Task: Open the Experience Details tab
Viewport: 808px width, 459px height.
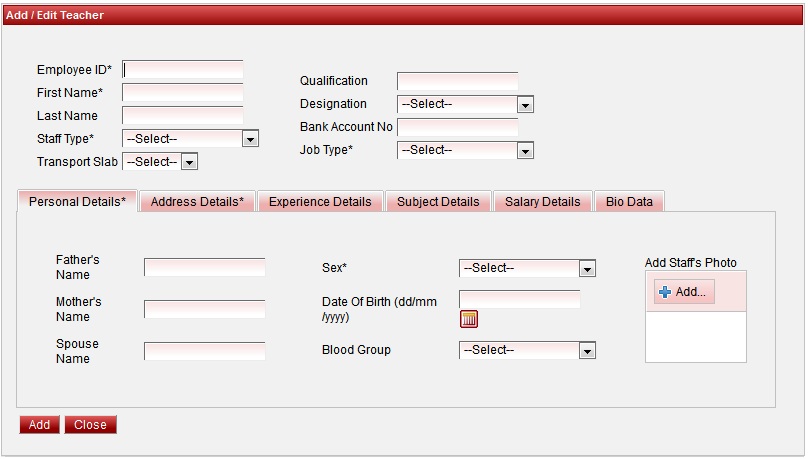Action: point(320,202)
